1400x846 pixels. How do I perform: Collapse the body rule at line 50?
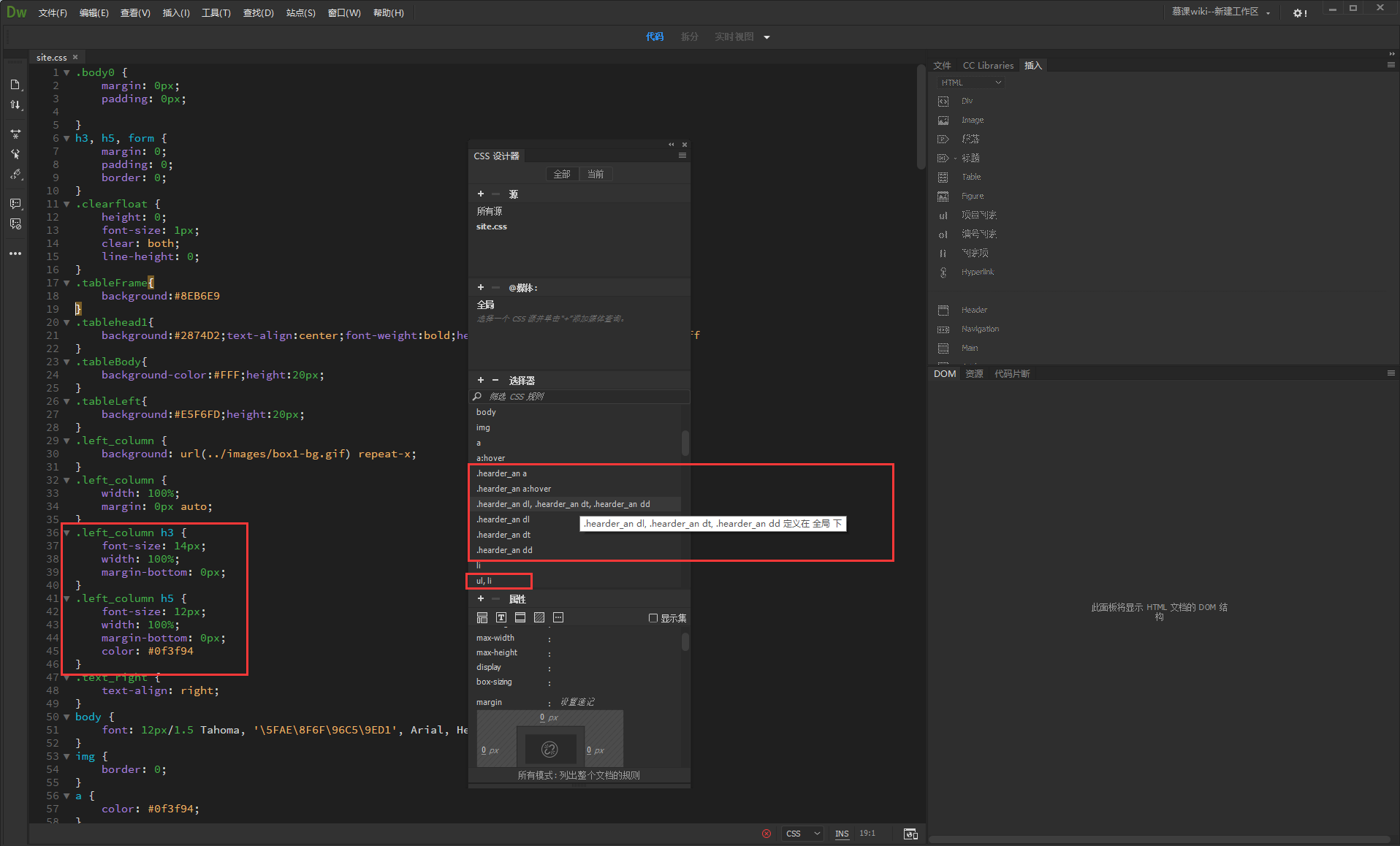[x=66, y=717]
